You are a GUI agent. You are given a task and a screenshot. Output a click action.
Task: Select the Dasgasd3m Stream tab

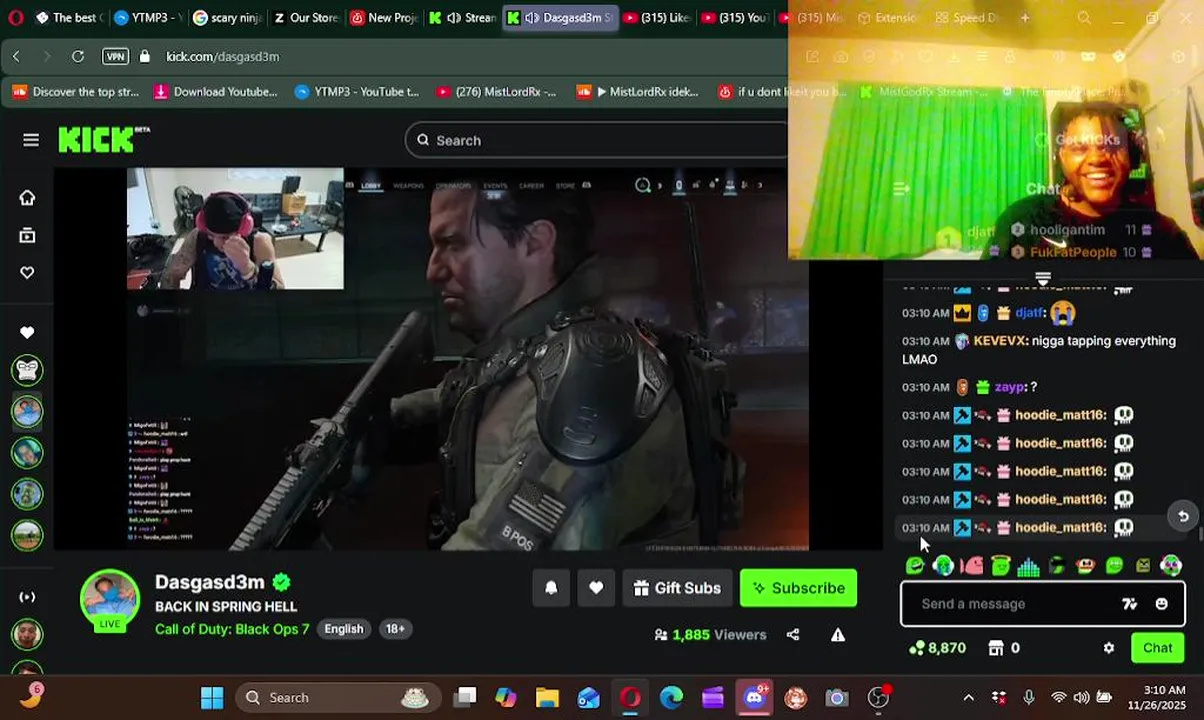click(x=560, y=18)
